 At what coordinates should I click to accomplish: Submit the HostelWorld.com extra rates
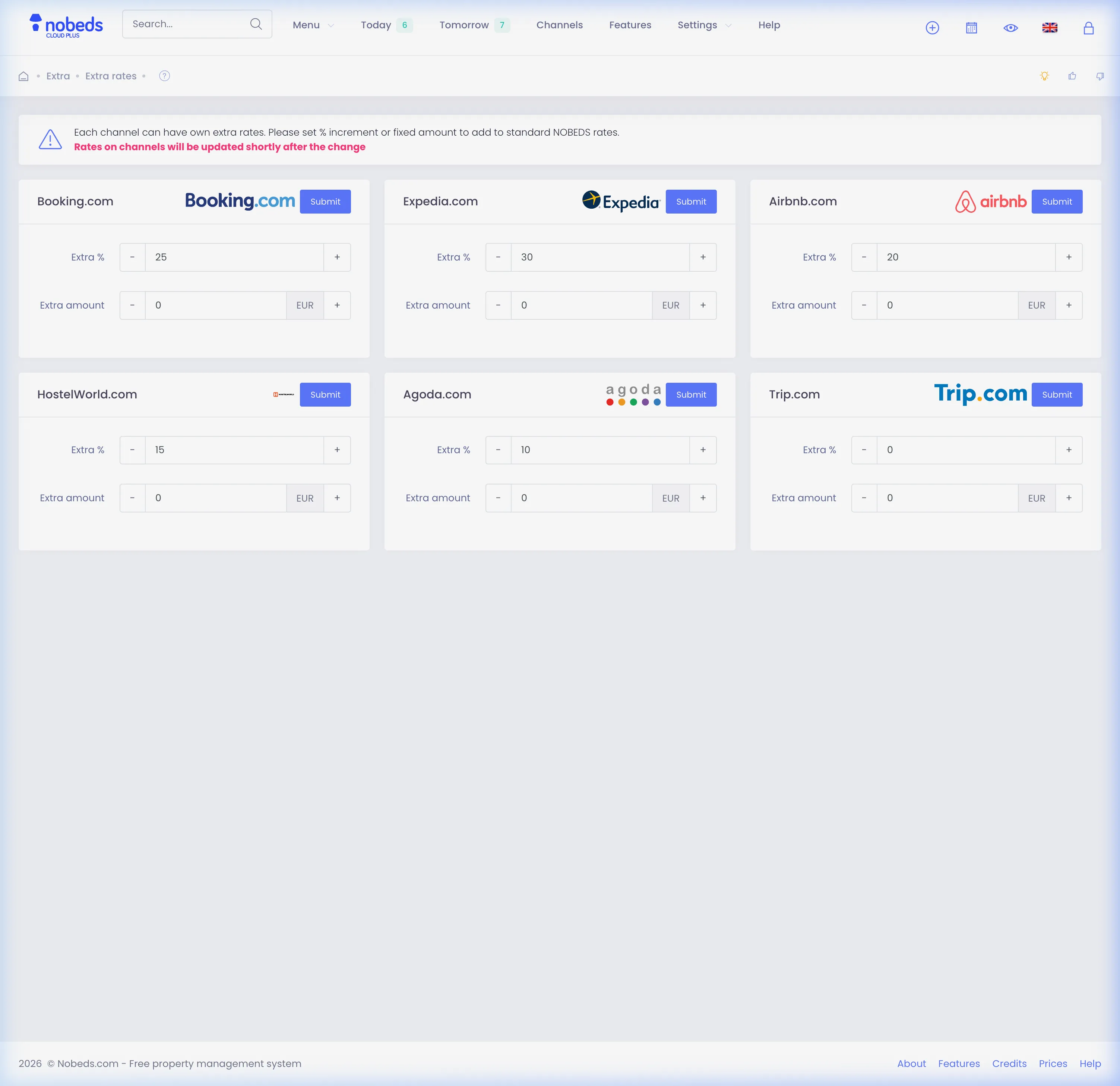point(325,394)
